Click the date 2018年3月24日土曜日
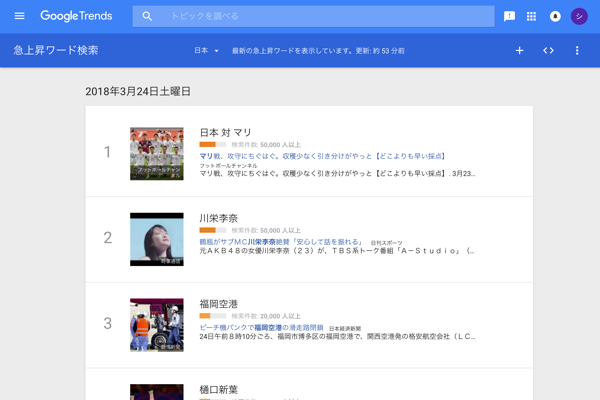Image resolution: width=600 pixels, height=400 pixels. pyautogui.click(x=138, y=91)
